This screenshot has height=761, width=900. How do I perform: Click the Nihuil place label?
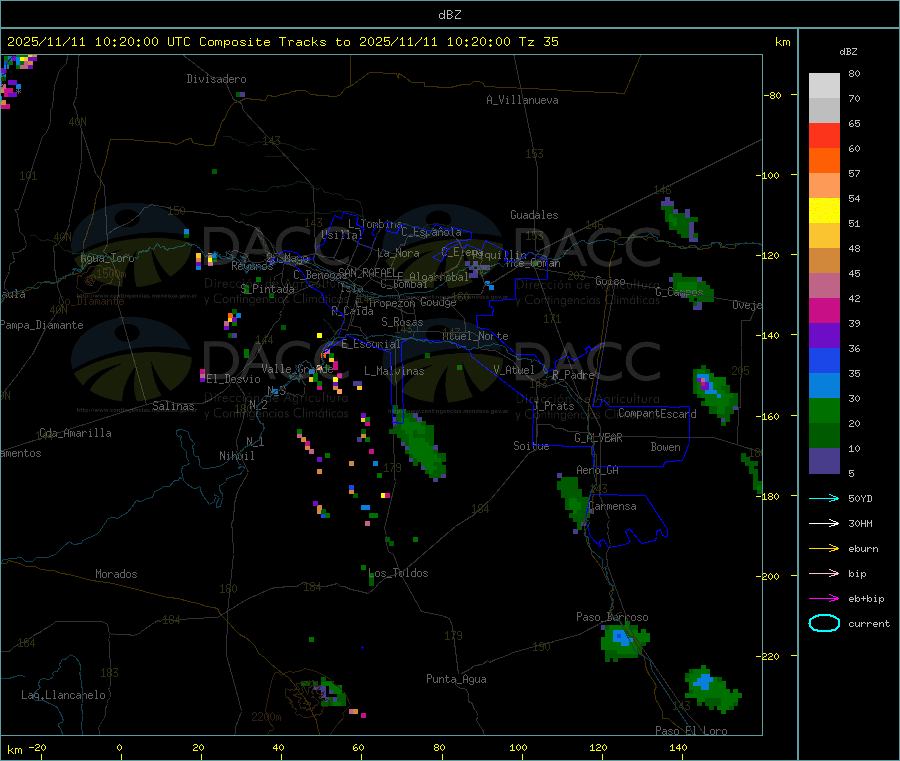[x=236, y=456]
